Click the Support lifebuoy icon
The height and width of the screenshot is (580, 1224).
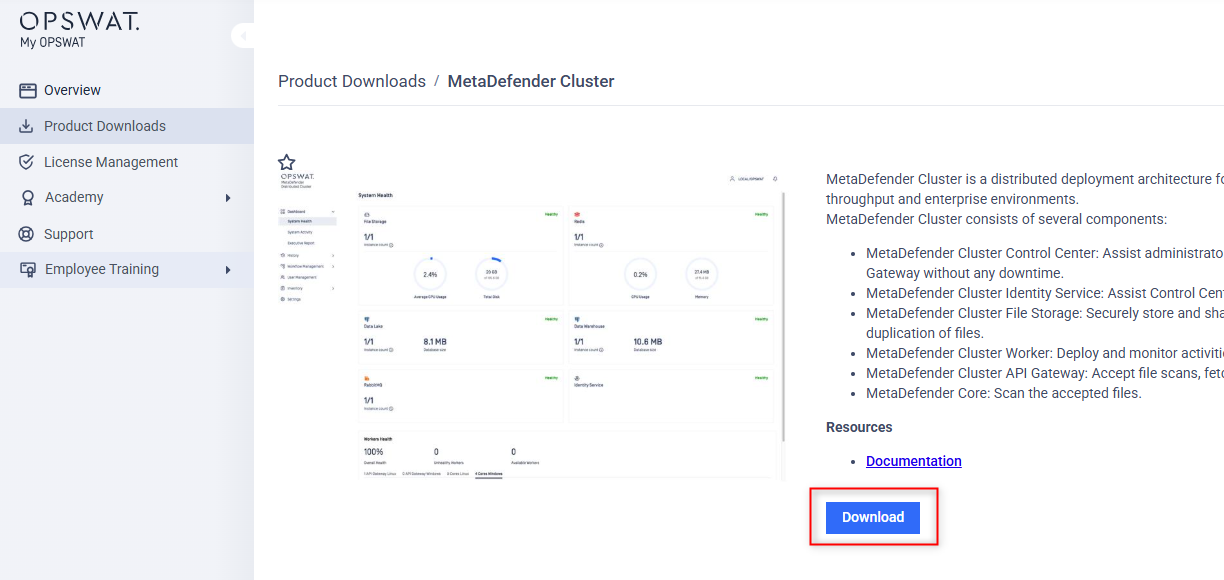point(27,234)
